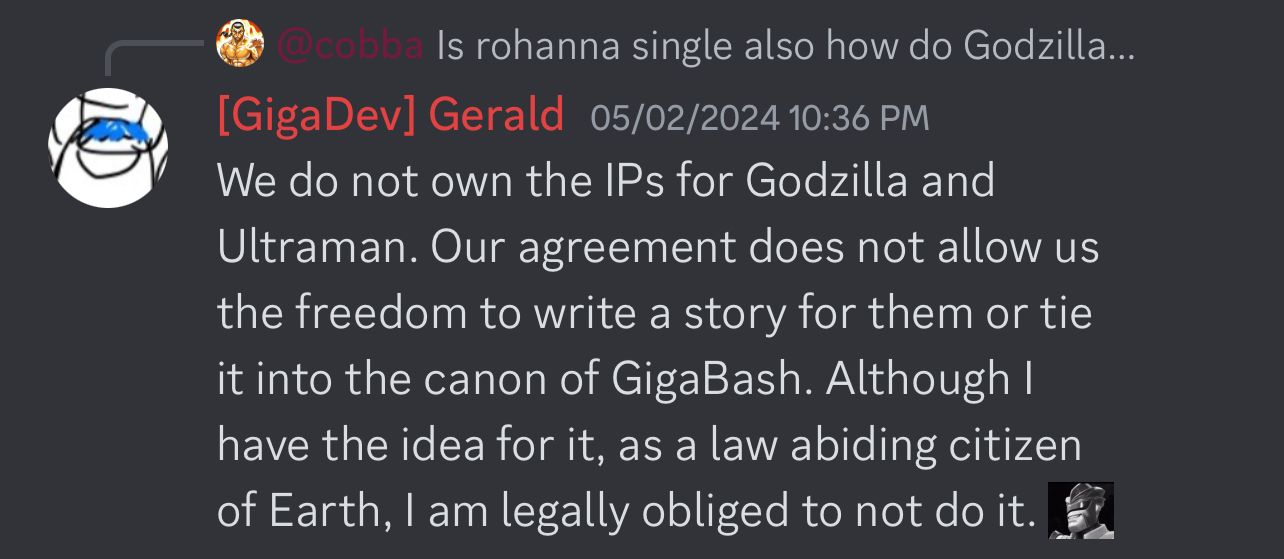1284x559 pixels.
Task: Click cobba's small avatar in reply preview
Action: (240, 44)
